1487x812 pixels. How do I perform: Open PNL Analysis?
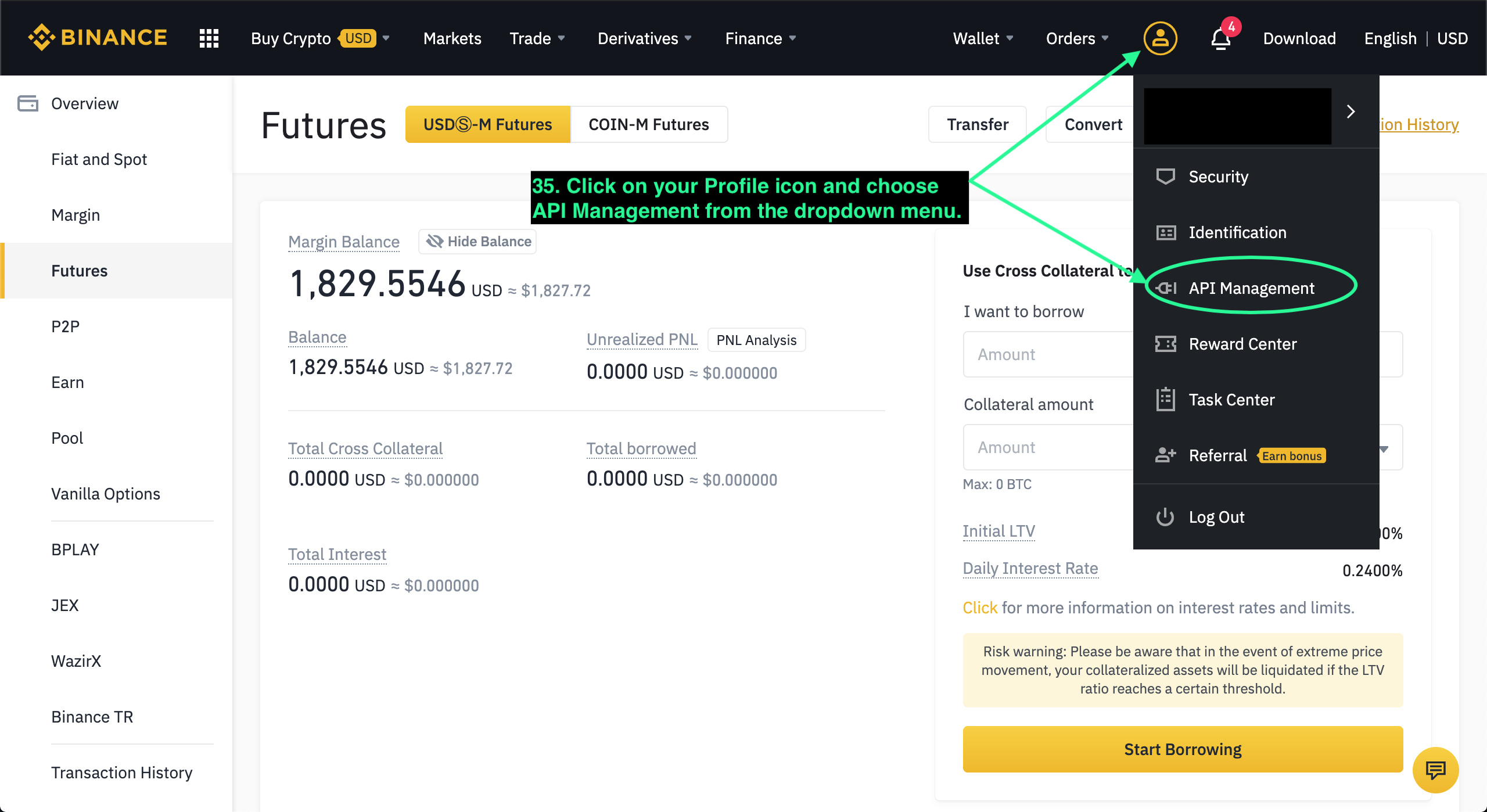tap(756, 340)
